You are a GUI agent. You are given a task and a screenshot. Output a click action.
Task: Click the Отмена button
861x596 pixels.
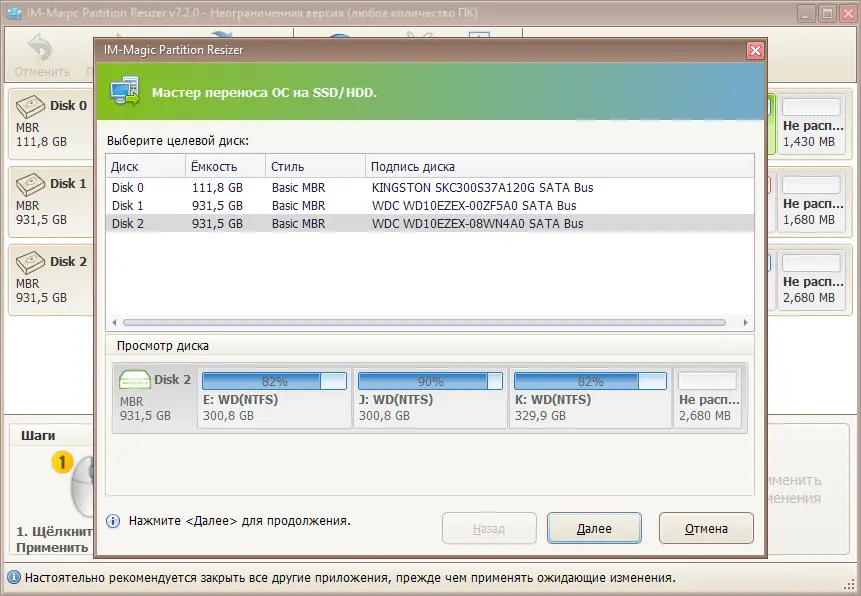click(706, 528)
